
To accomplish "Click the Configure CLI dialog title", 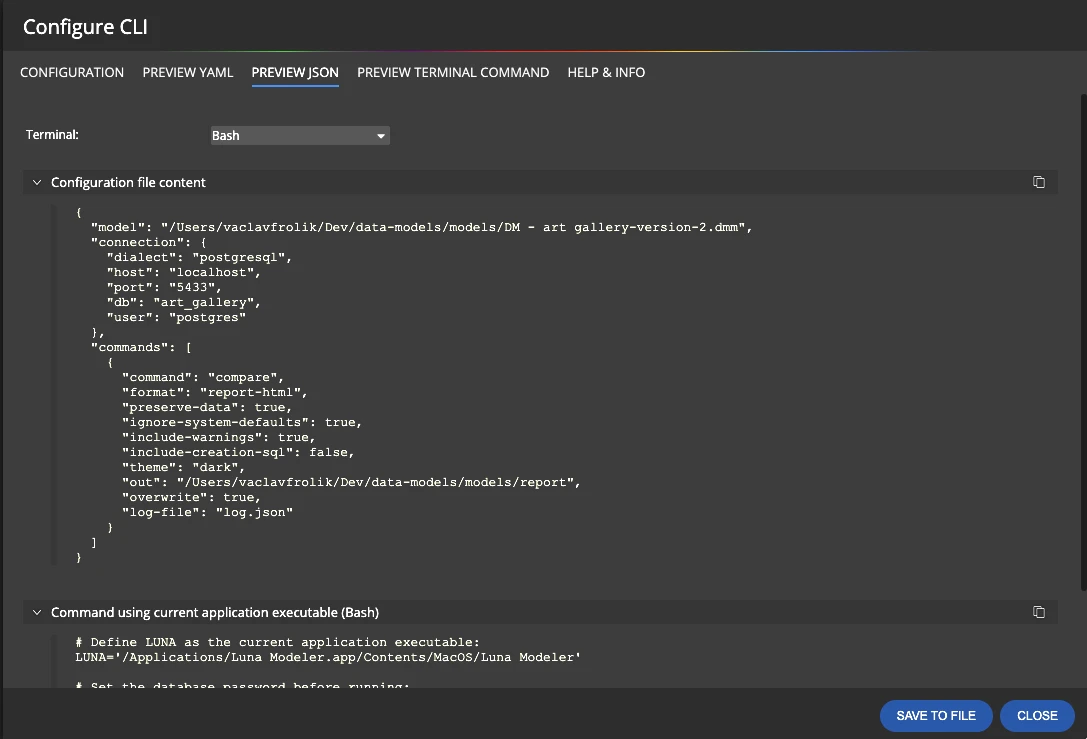I will tap(85, 26).
